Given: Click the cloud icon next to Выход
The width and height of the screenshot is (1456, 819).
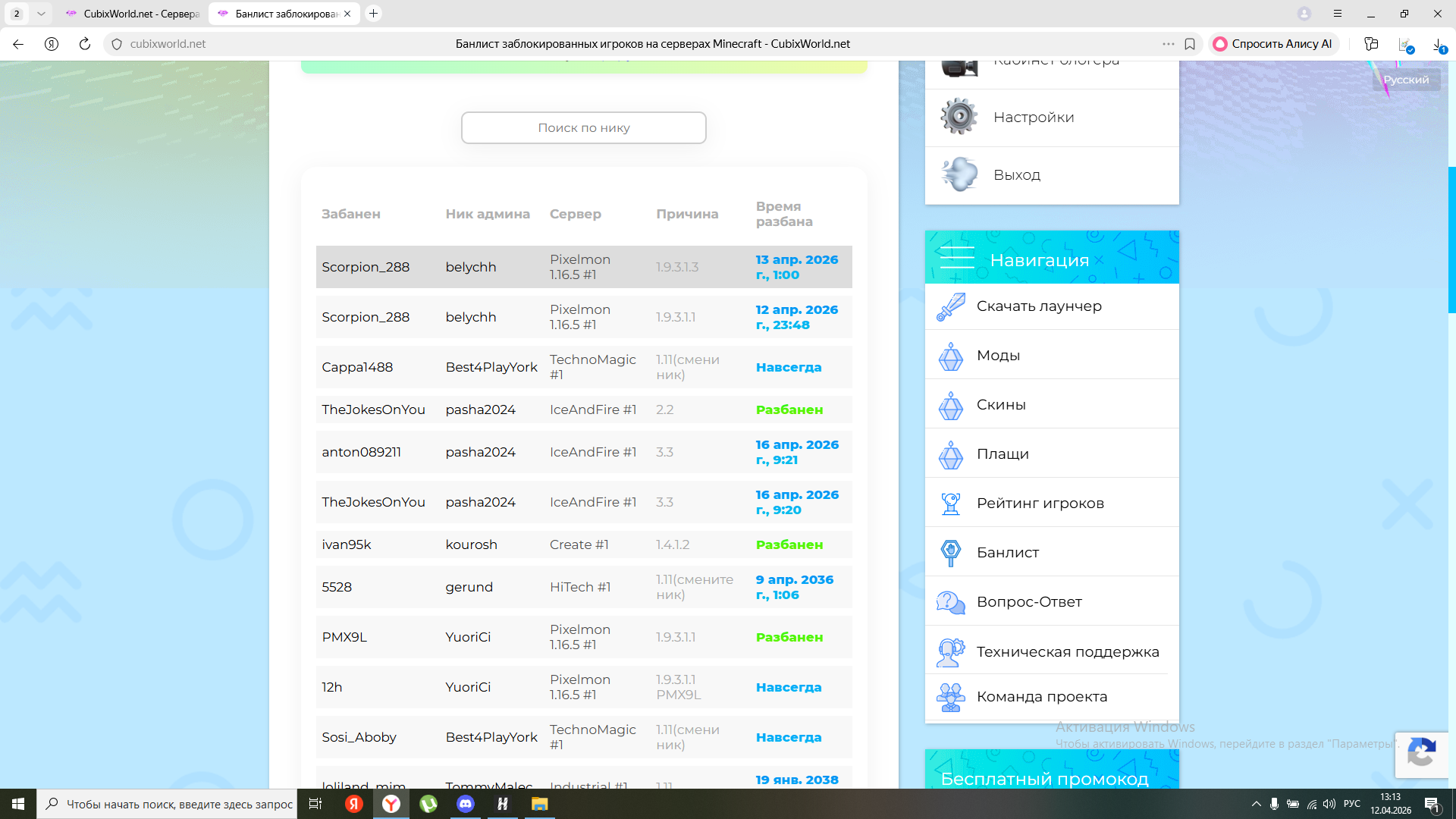Looking at the screenshot, I should coord(959,174).
